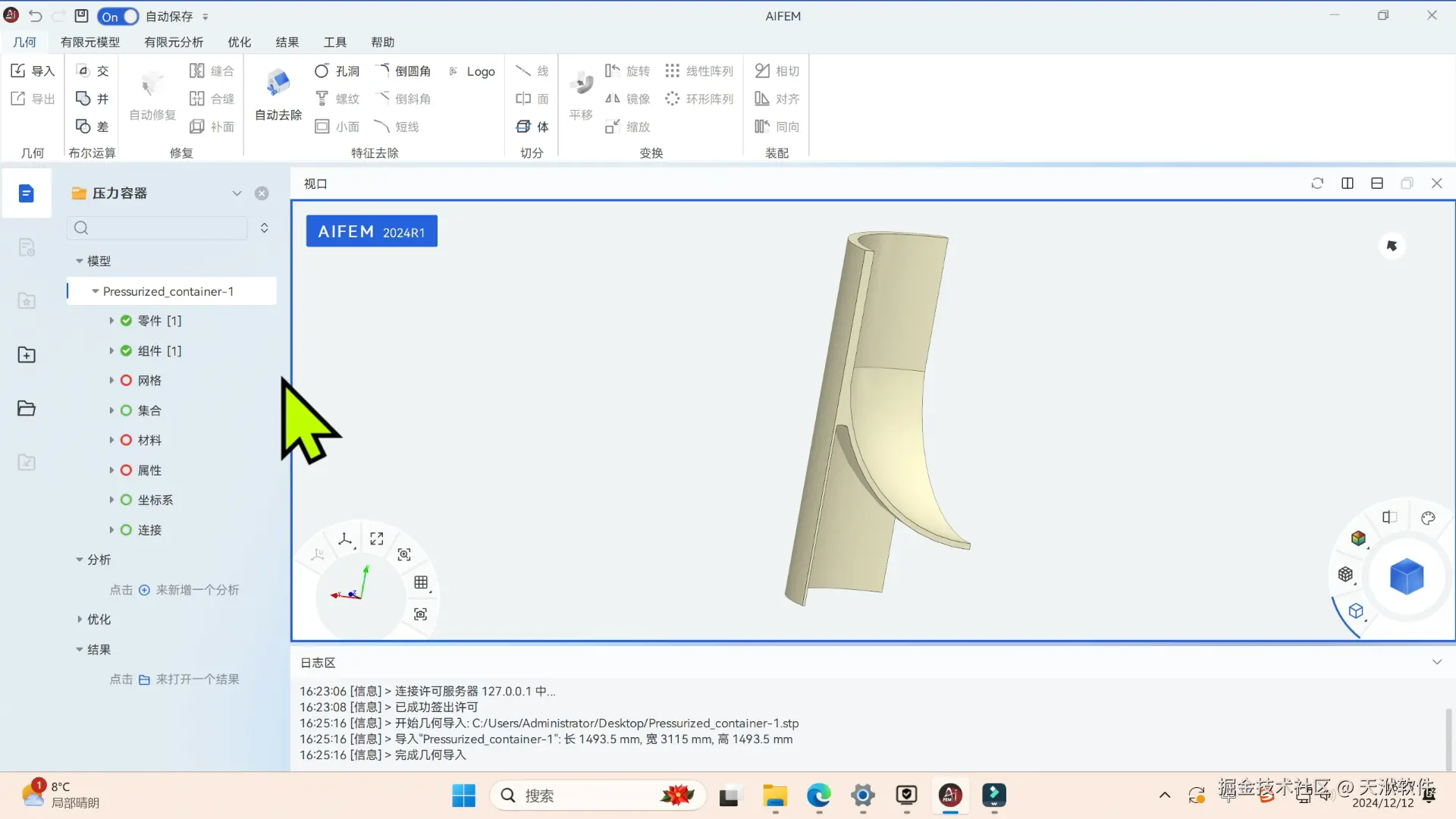Click the color palette icon in viewport
This screenshot has width=1456, height=819.
pos(1428,518)
